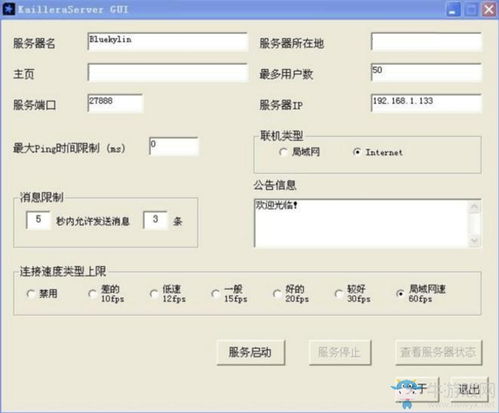This screenshot has width=499, height=413.
Task: Click the 服务启动 button
Action: [251, 352]
